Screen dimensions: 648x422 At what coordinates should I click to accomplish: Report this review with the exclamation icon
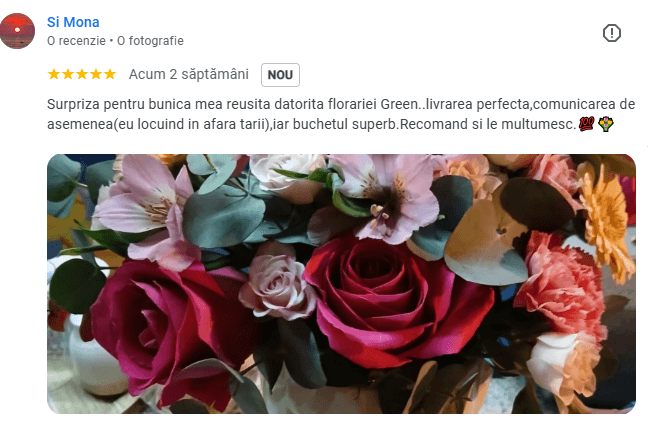(x=611, y=33)
